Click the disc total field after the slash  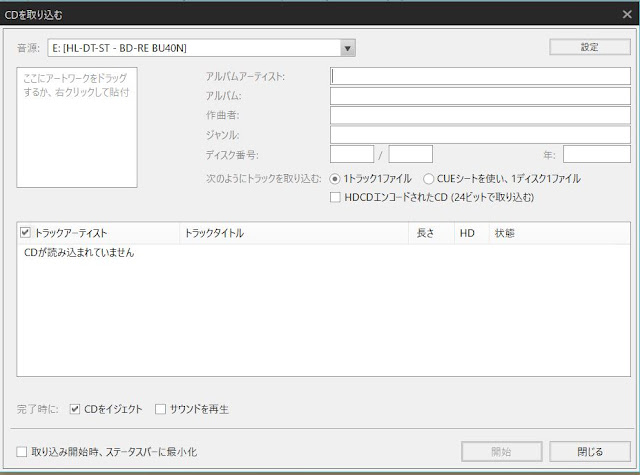[x=411, y=154]
